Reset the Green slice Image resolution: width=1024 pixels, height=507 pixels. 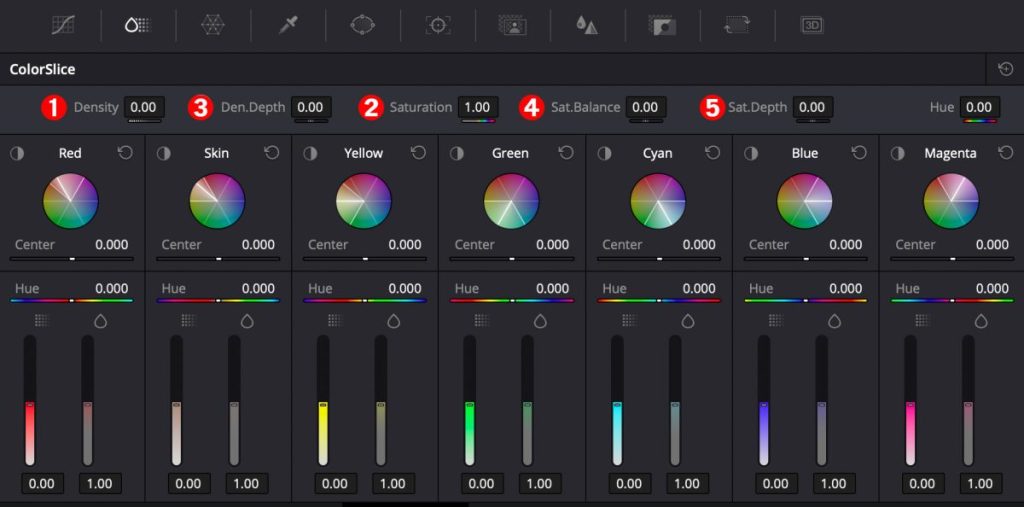coord(565,153)
